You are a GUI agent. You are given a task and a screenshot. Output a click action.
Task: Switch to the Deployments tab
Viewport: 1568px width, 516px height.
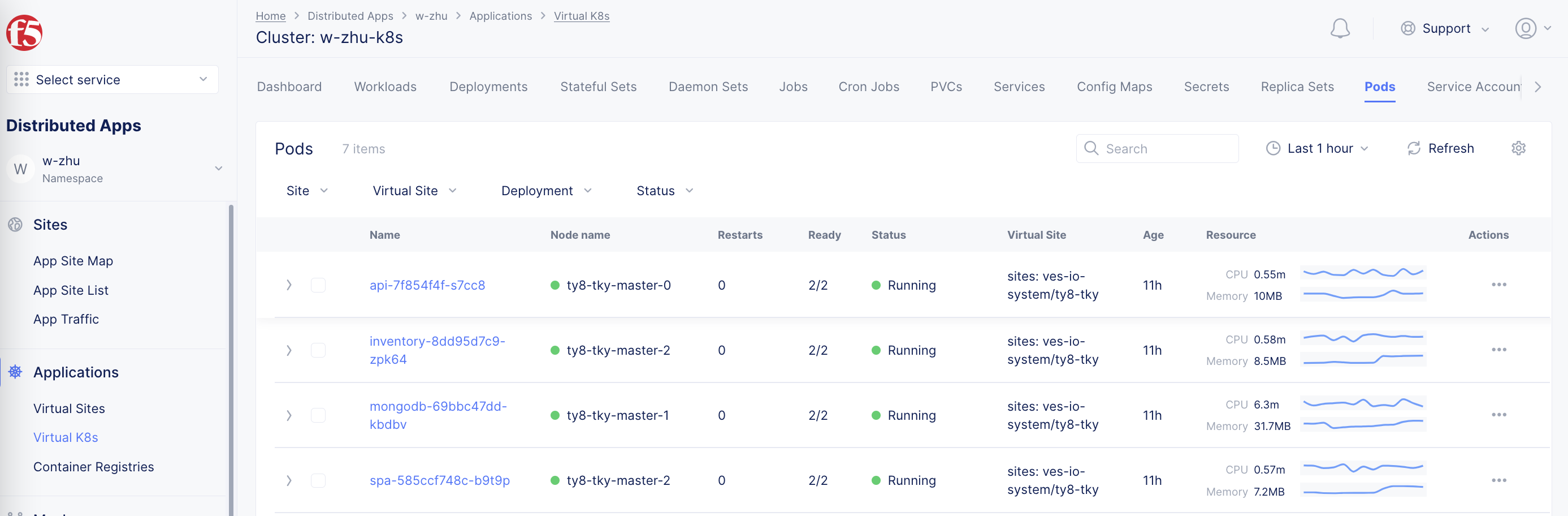tap(488, 87)
